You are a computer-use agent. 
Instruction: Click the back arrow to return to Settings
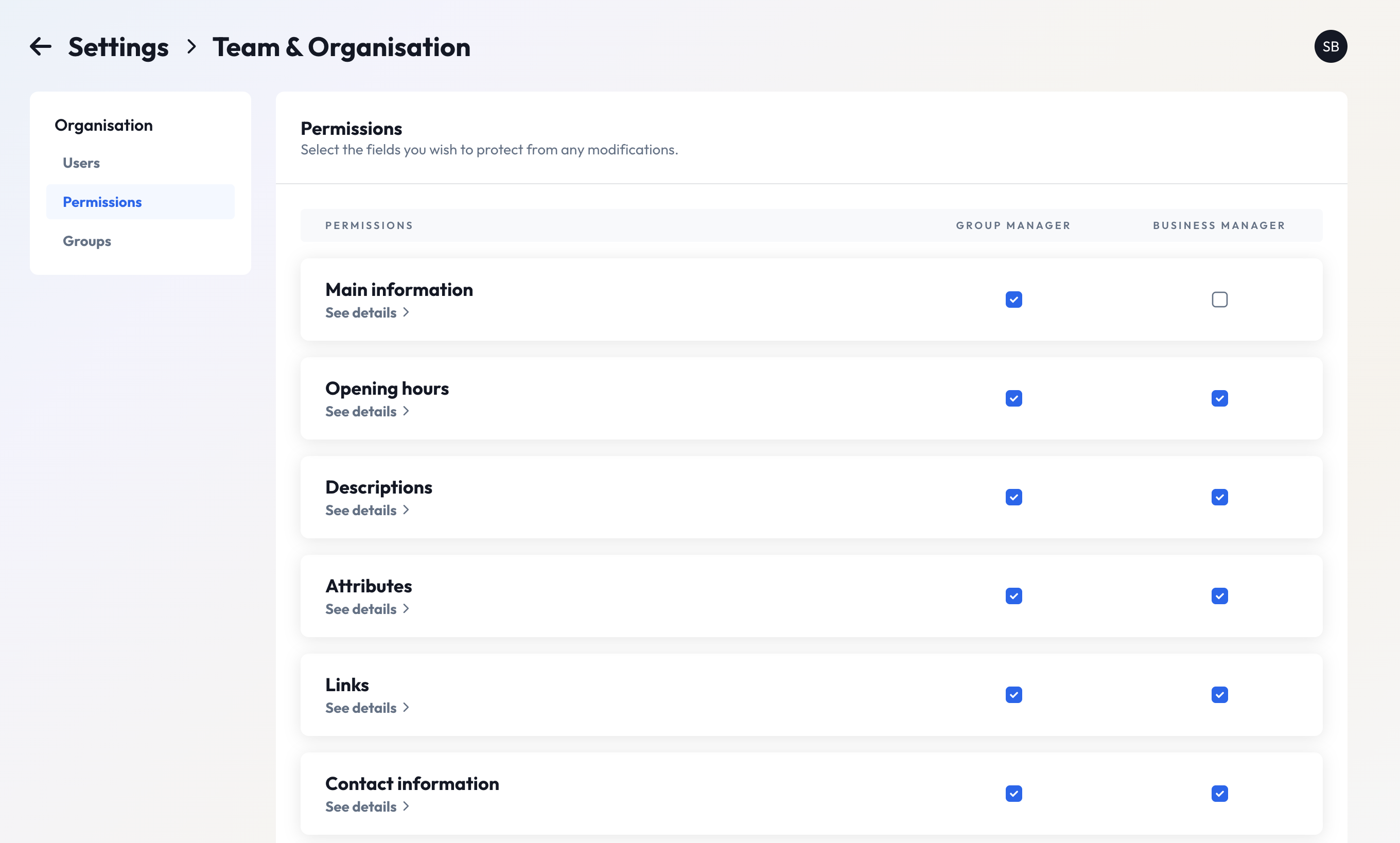[40, 47]
